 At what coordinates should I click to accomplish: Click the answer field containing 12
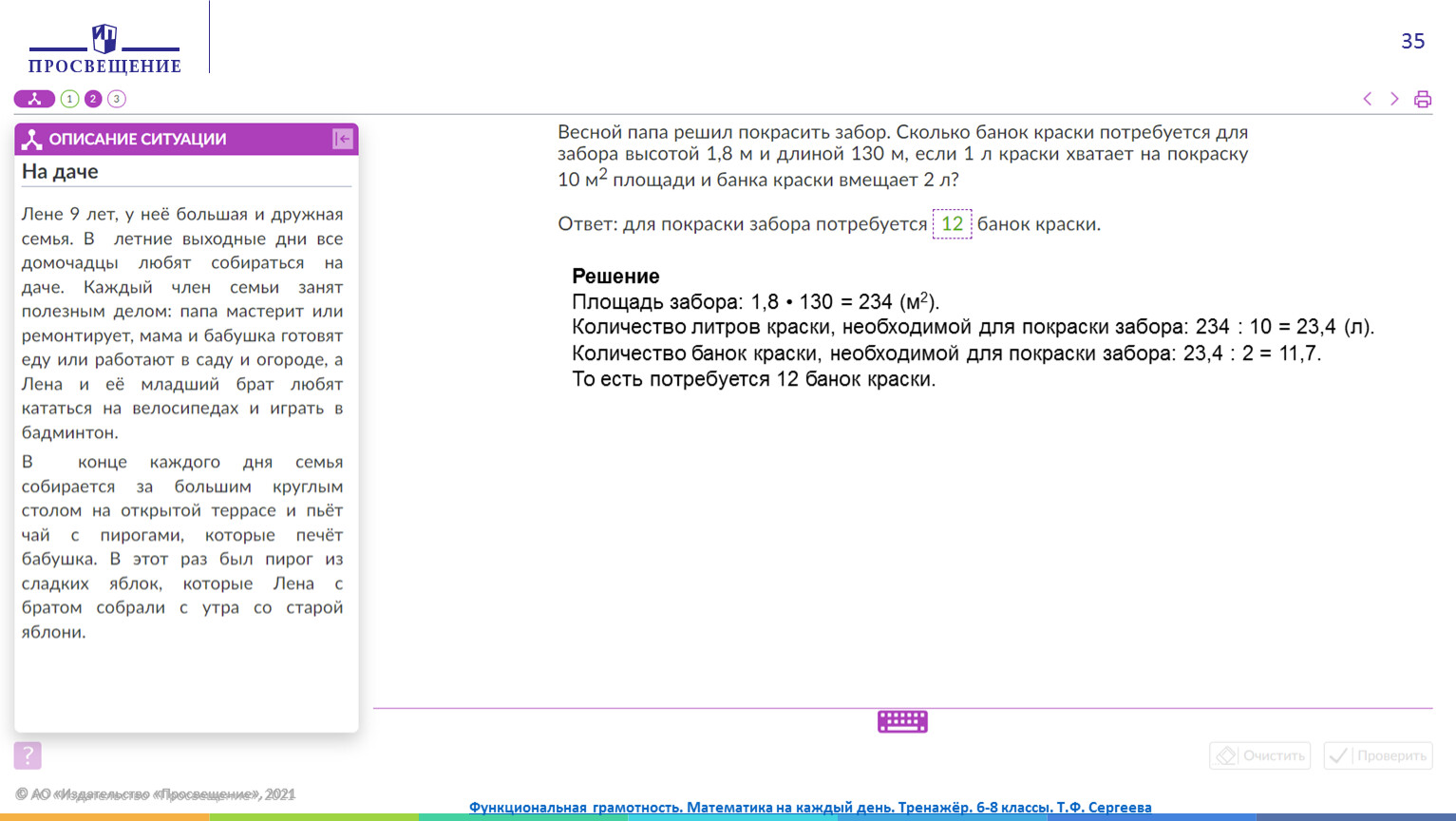(x=952, y=224)
